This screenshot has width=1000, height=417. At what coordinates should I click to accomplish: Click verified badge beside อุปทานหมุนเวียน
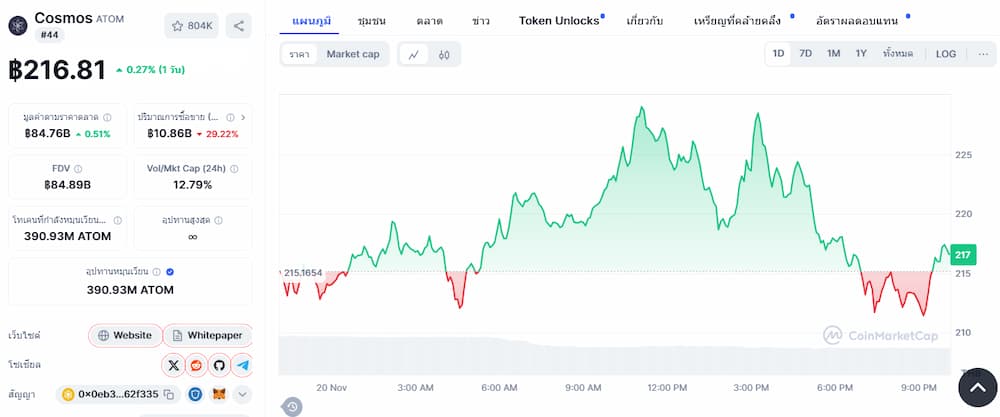tap(170, 272)
